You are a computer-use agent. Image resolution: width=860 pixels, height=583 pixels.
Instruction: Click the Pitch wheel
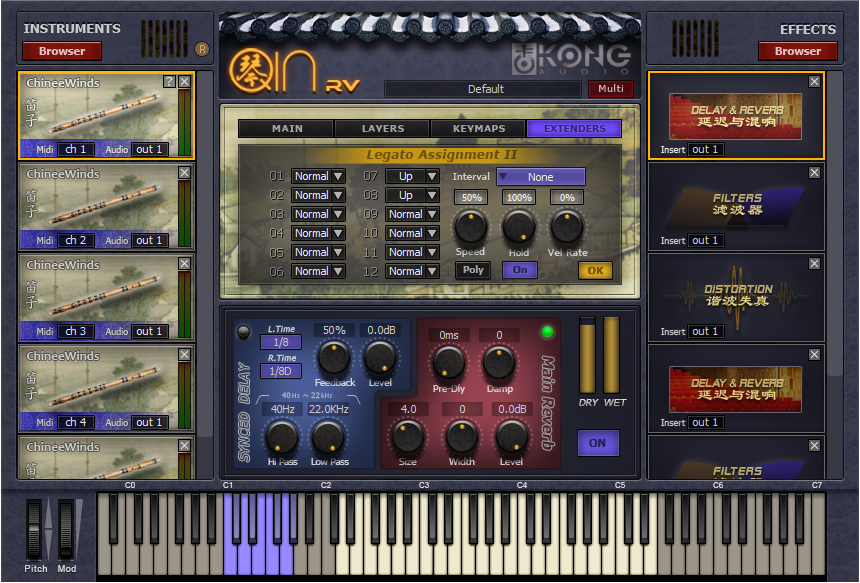[34, 529]
